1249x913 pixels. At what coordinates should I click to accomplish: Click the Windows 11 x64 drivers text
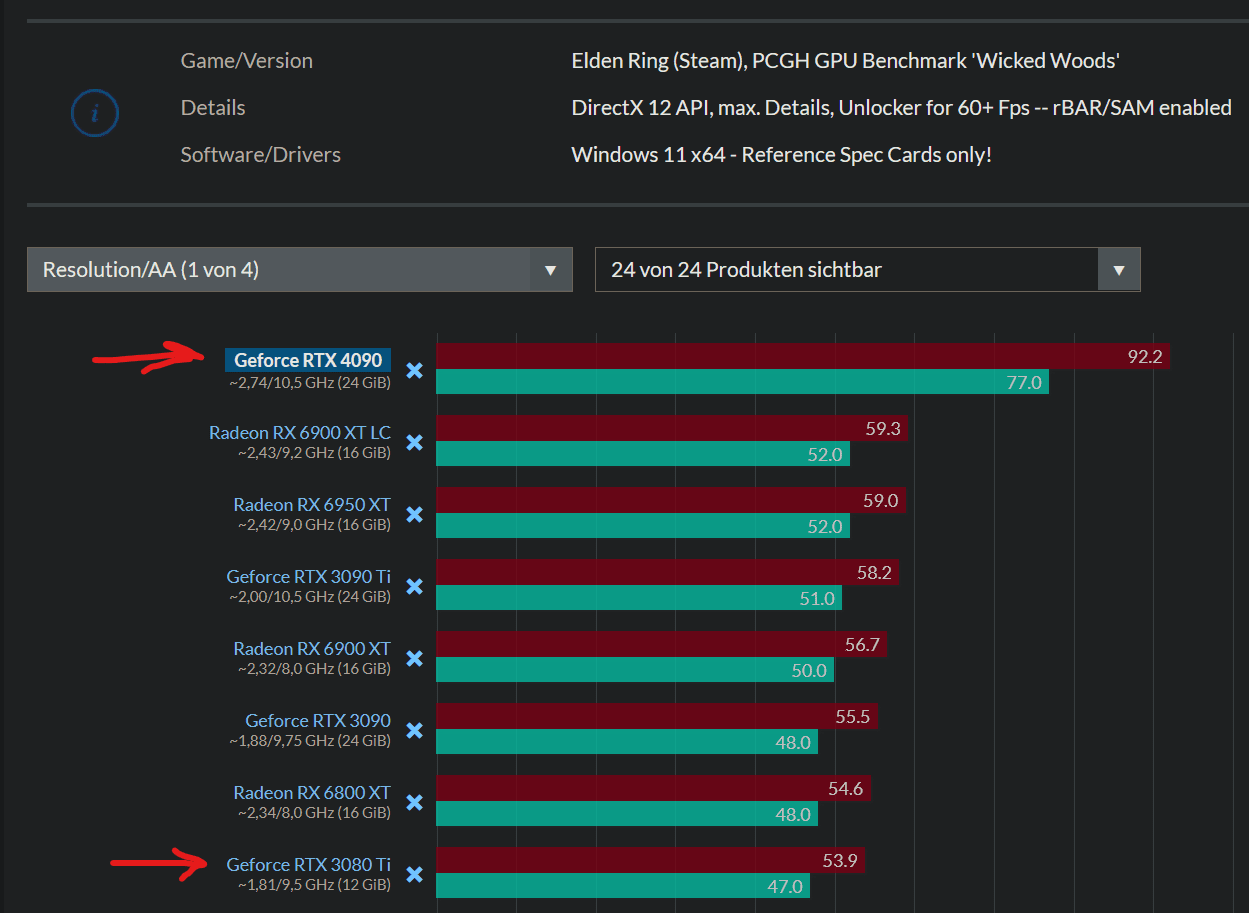point(781,155)
